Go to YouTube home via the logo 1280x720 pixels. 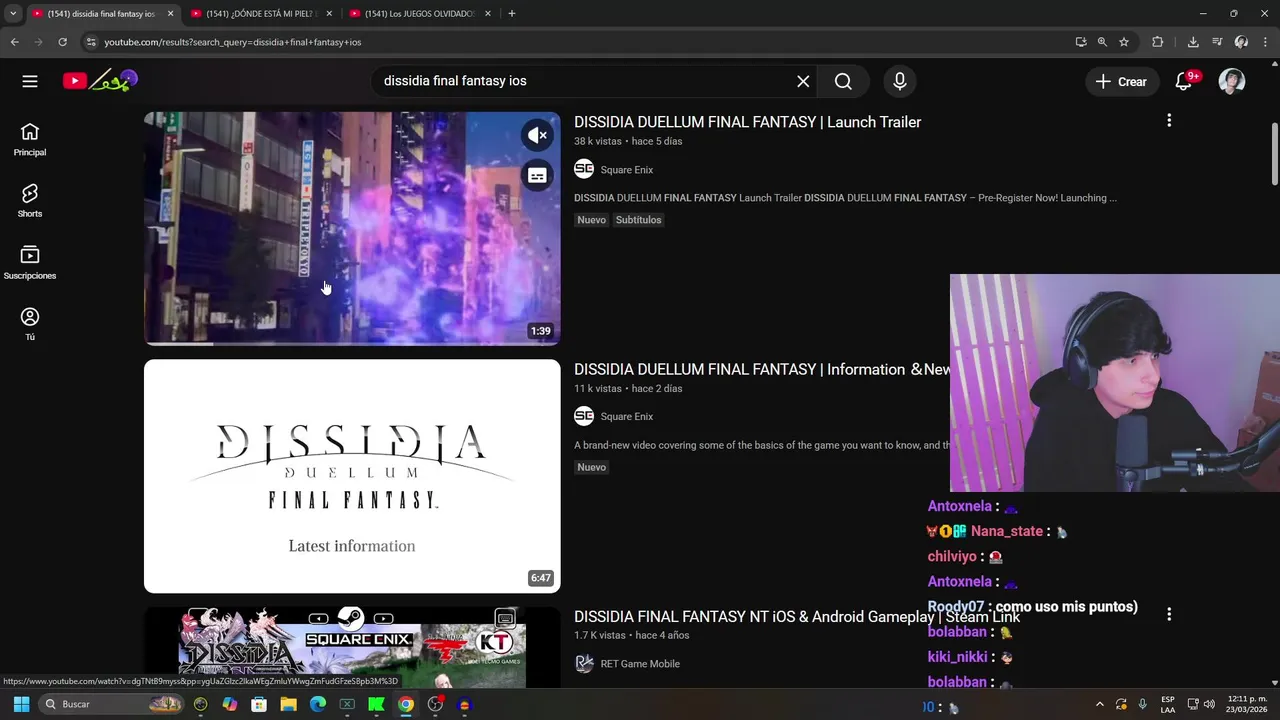[x=100, y=81]
